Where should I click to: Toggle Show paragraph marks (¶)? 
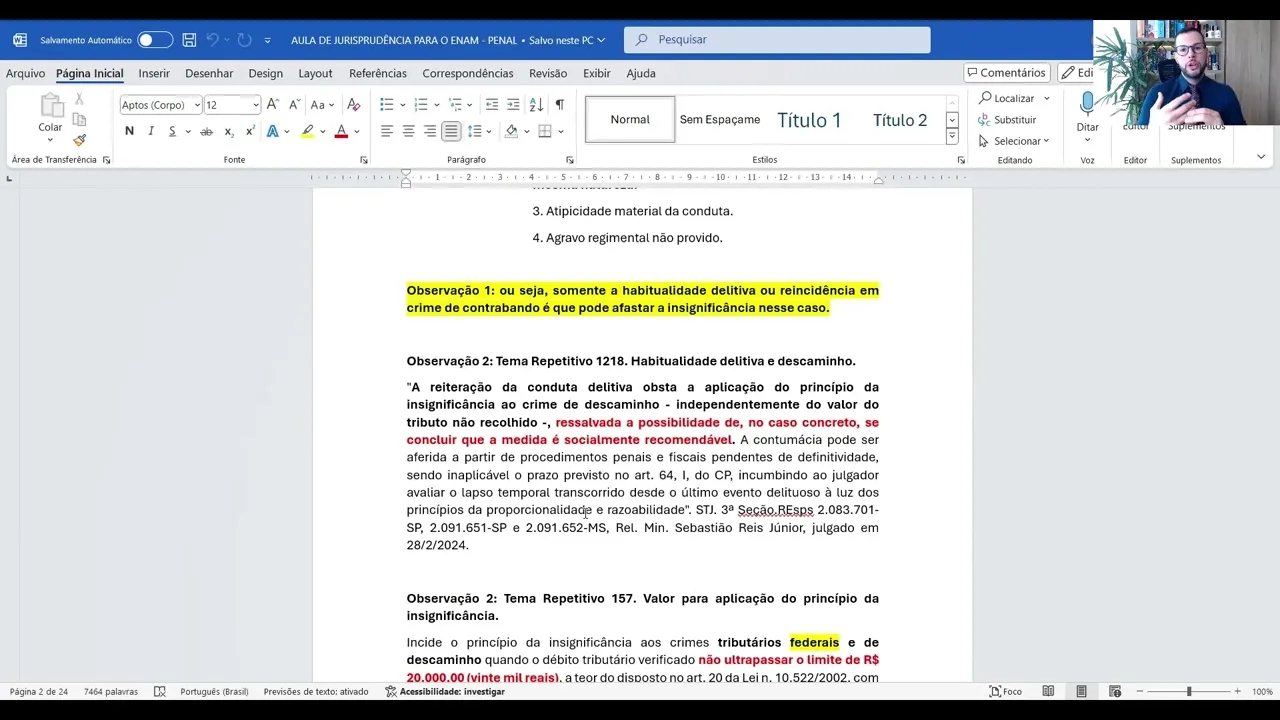(x=559, y=105)
